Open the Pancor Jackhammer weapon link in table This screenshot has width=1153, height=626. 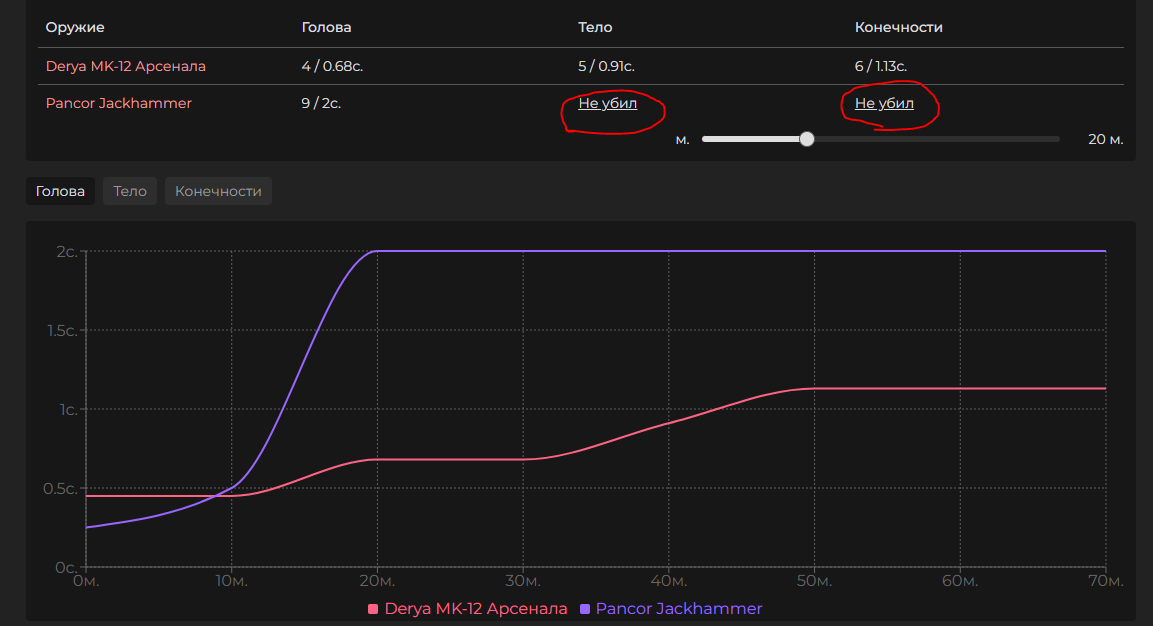point(118,103)
